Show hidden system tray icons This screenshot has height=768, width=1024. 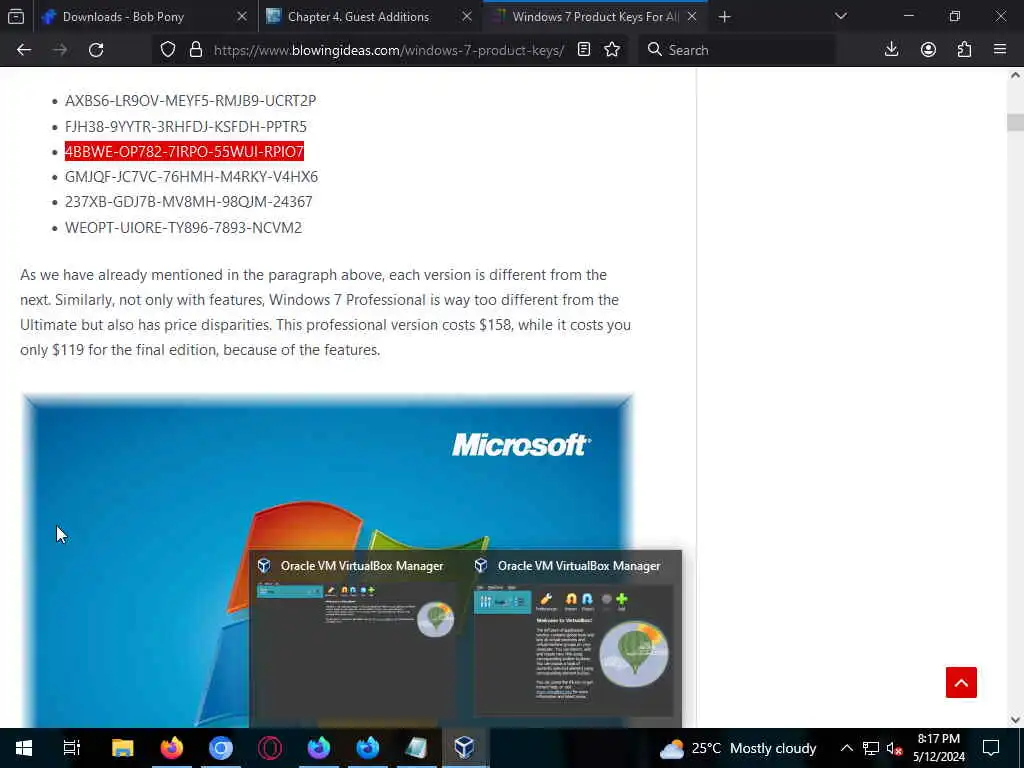[846, 748]
